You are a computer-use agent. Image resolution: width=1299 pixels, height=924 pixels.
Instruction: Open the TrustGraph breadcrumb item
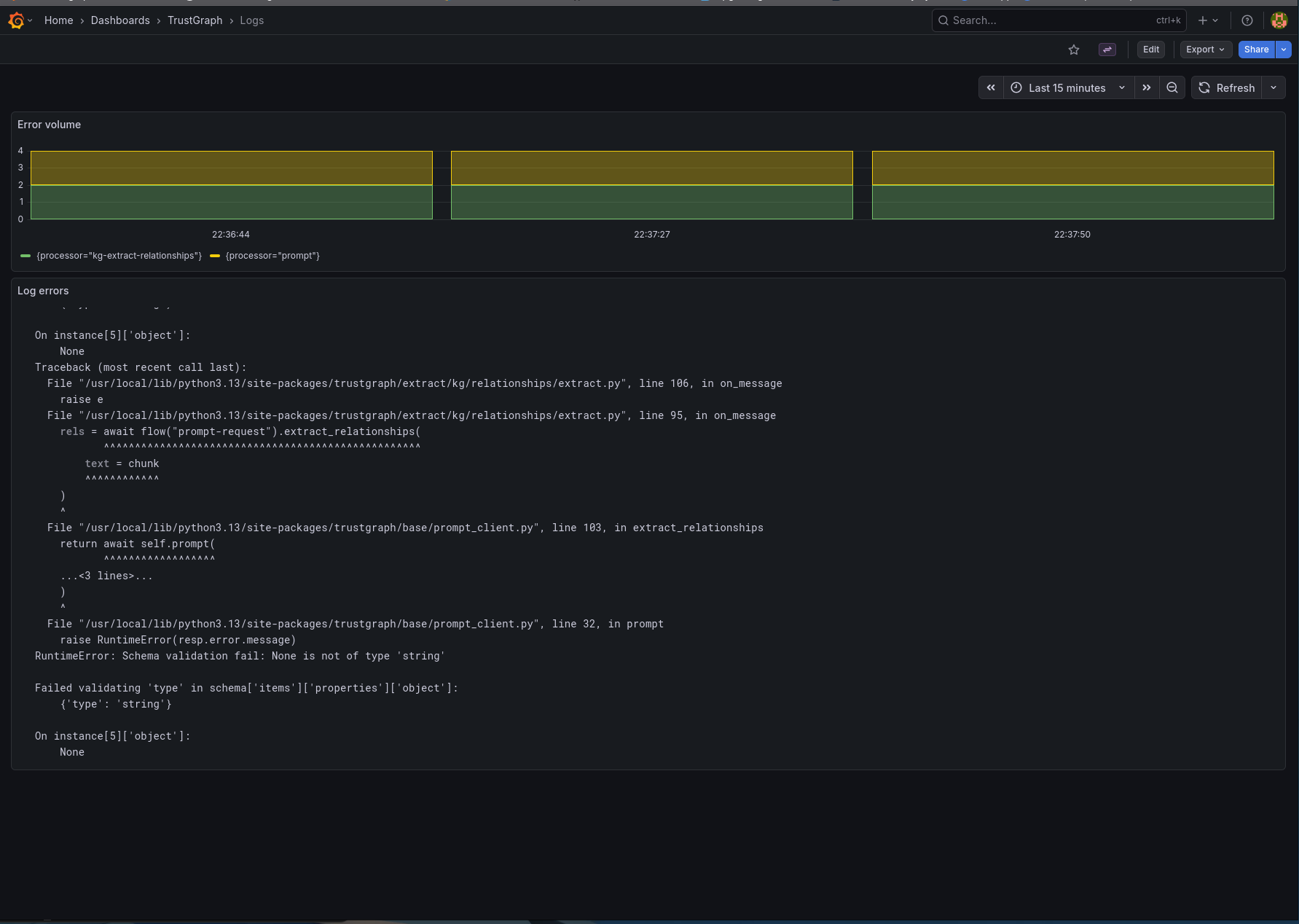click(x=195, y=20)
